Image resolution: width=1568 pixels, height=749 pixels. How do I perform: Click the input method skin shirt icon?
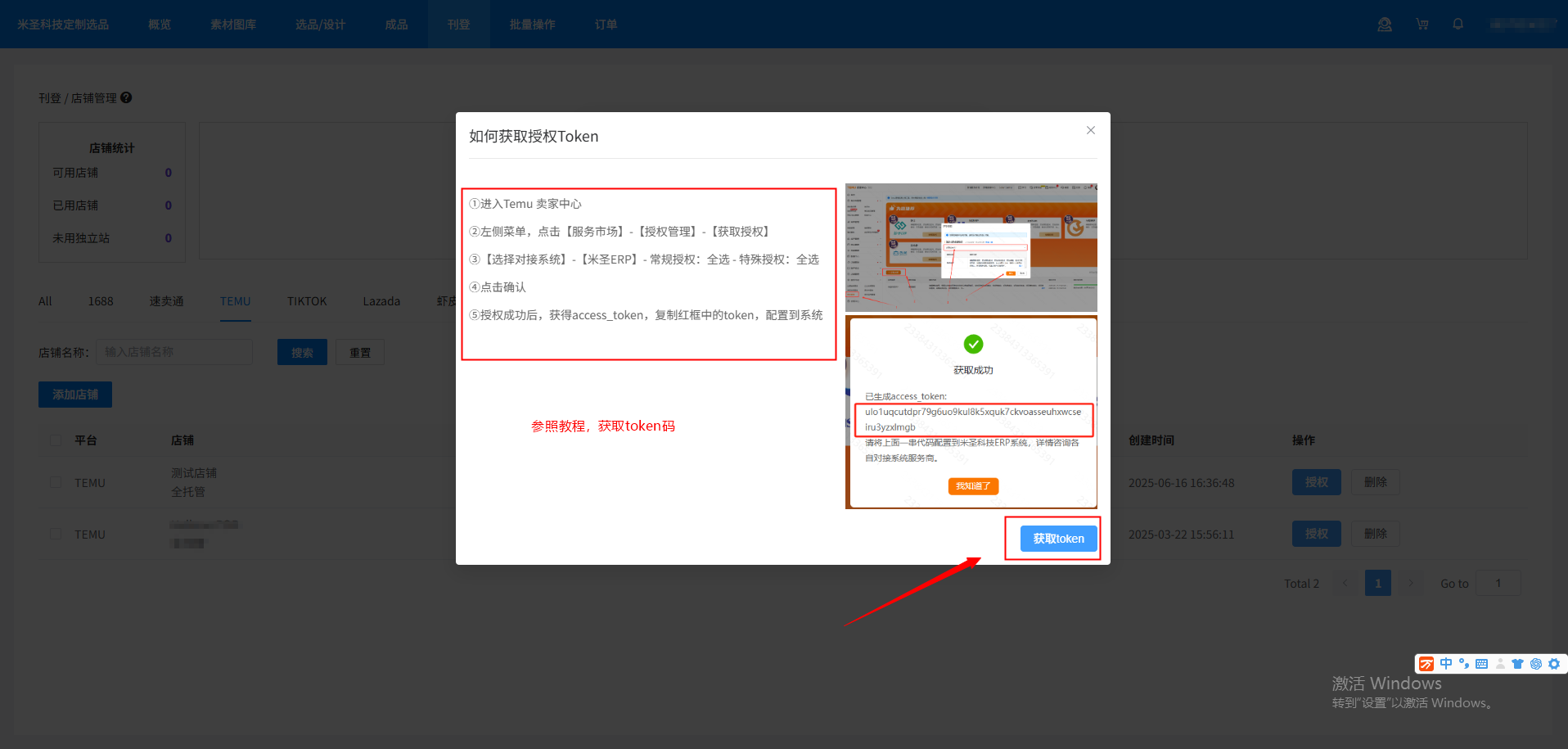click(1517, 664)
